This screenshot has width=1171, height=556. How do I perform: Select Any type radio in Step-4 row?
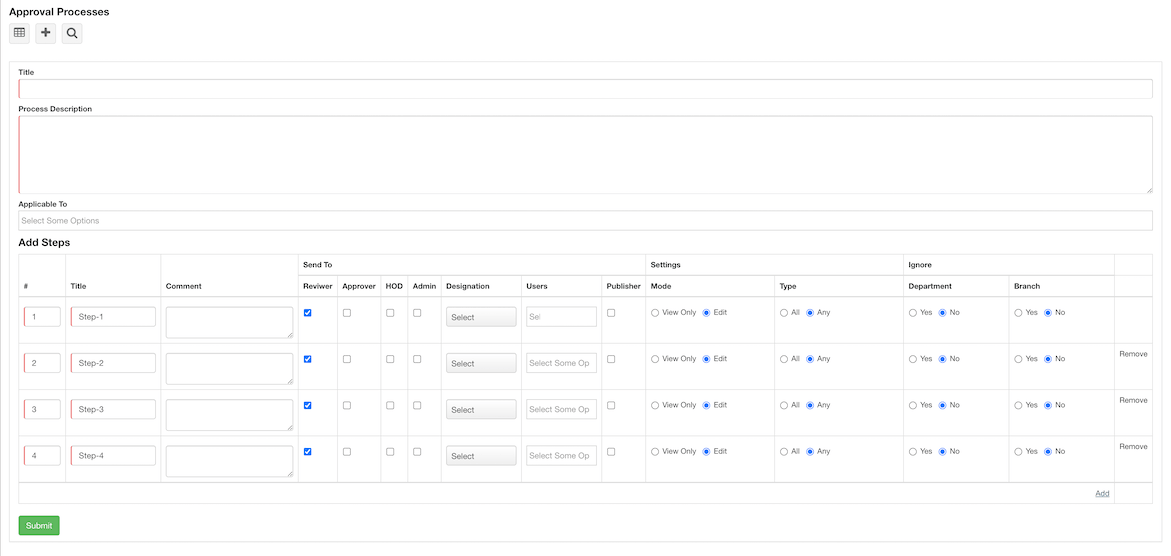(810, 452)
